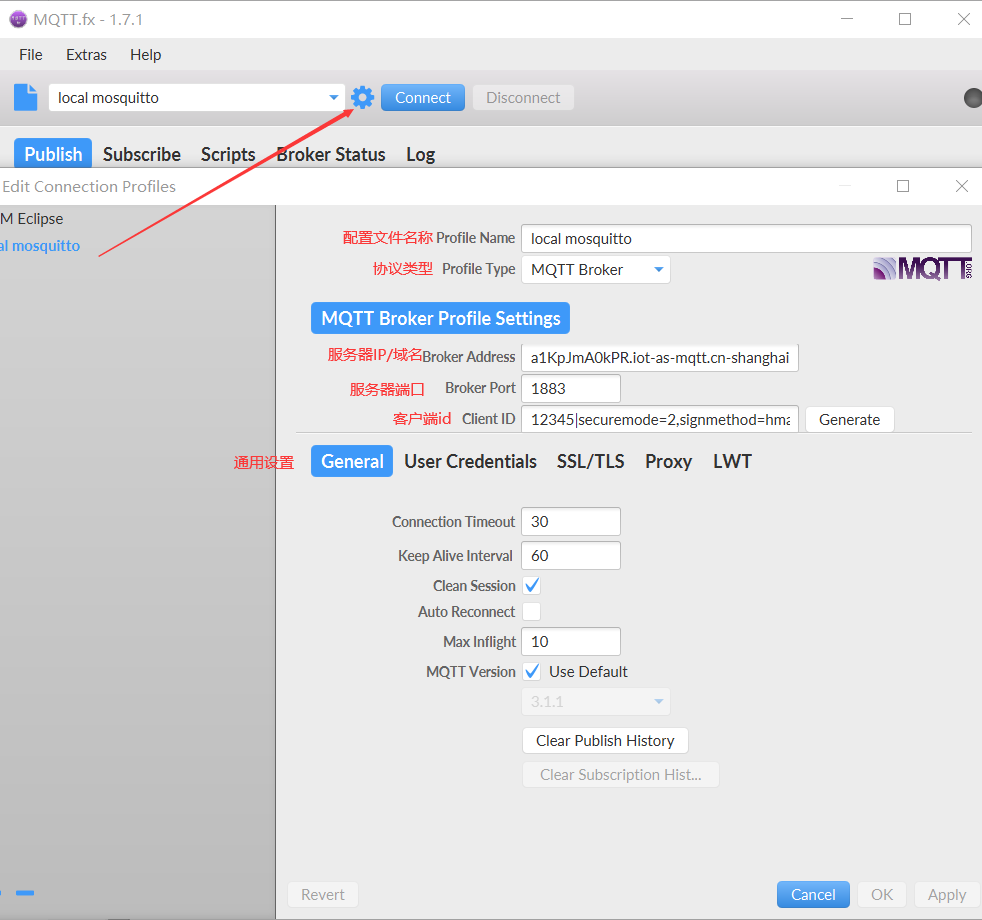982x920 pixels.
Task: Click the MQTT logo in the profile editor
Action: (x=921, y=268)
